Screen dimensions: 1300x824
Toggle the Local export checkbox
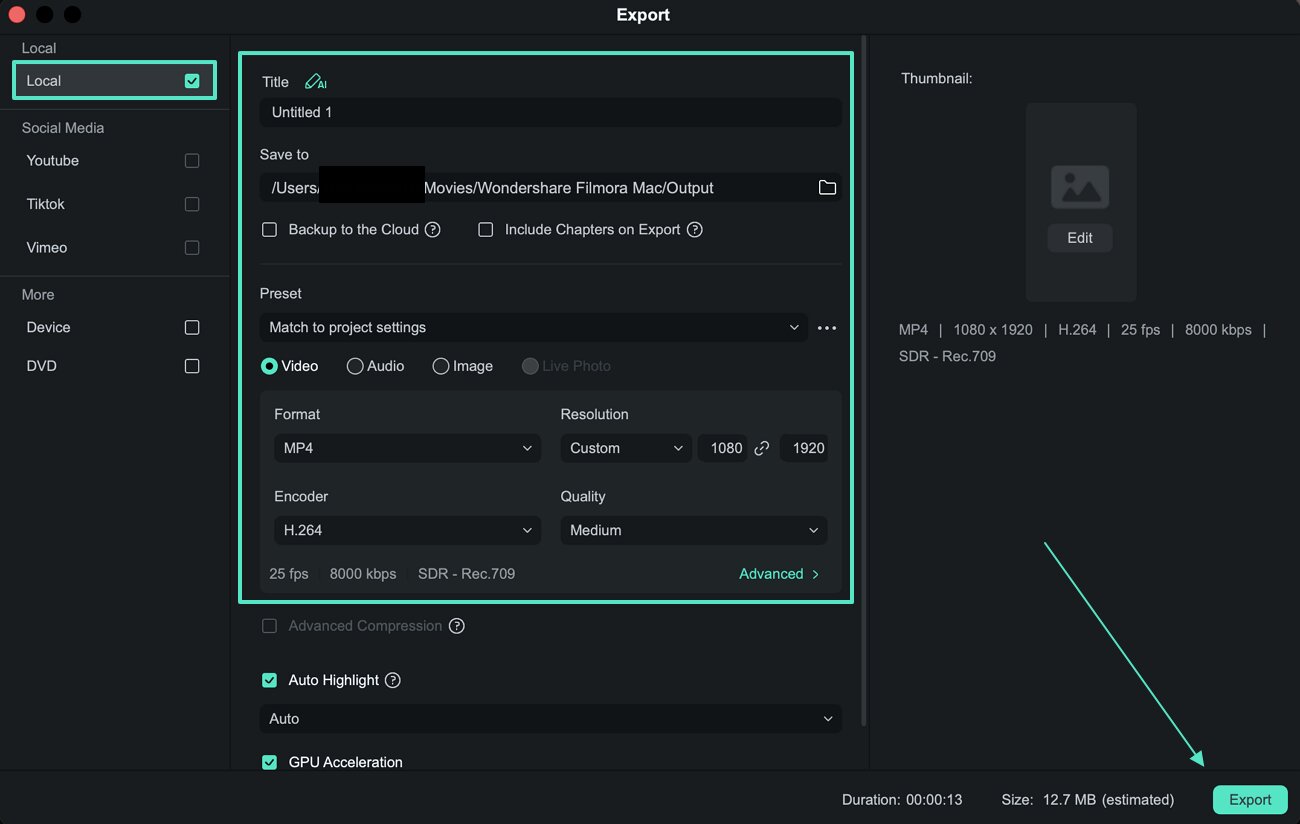pyautogui.click(x=192, y=81)
